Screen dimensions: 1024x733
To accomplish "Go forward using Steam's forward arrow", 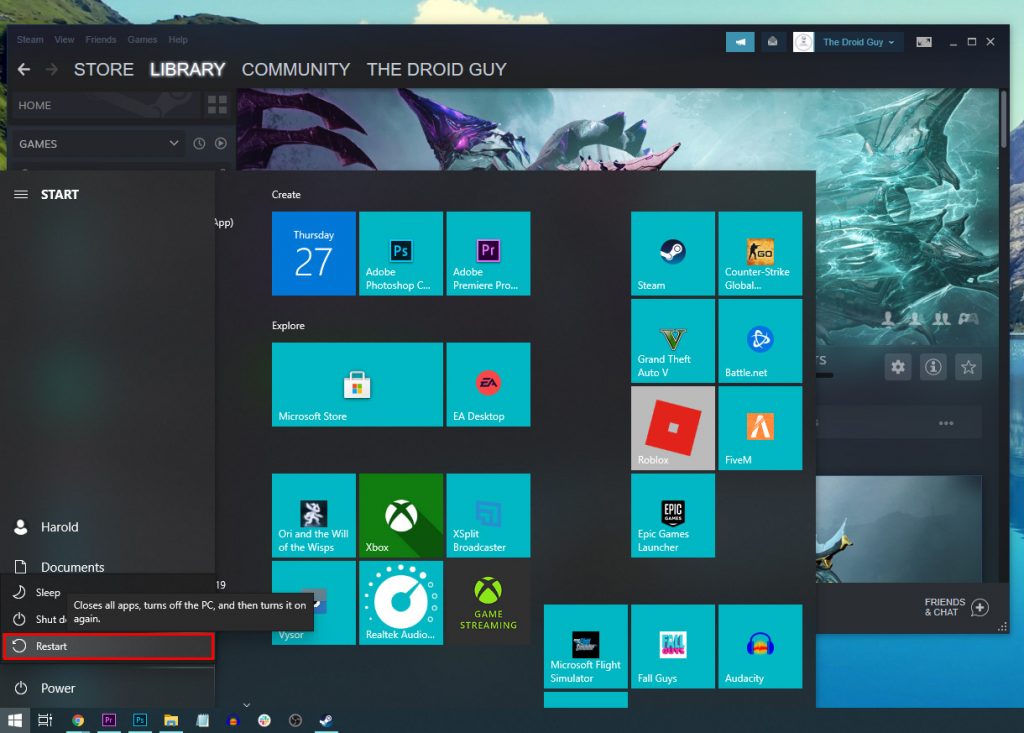I will coord(52,69).
